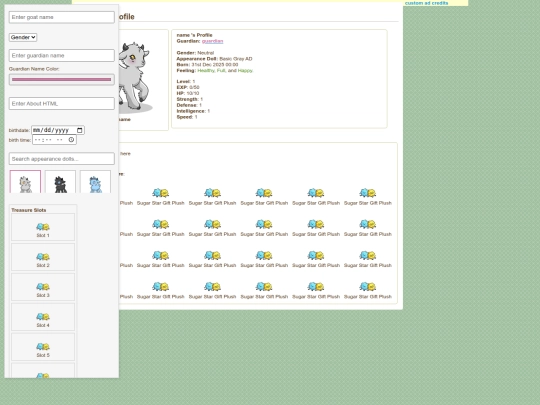540x405 pixels.
Task: Open the birthdate calendar picker icon
Action: [x=80, y=130]
